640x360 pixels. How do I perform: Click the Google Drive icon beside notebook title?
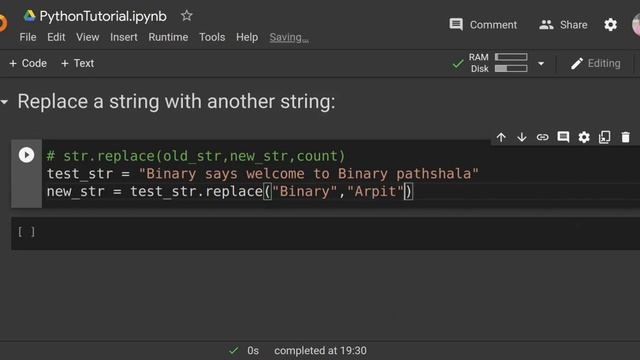point(29,16)
